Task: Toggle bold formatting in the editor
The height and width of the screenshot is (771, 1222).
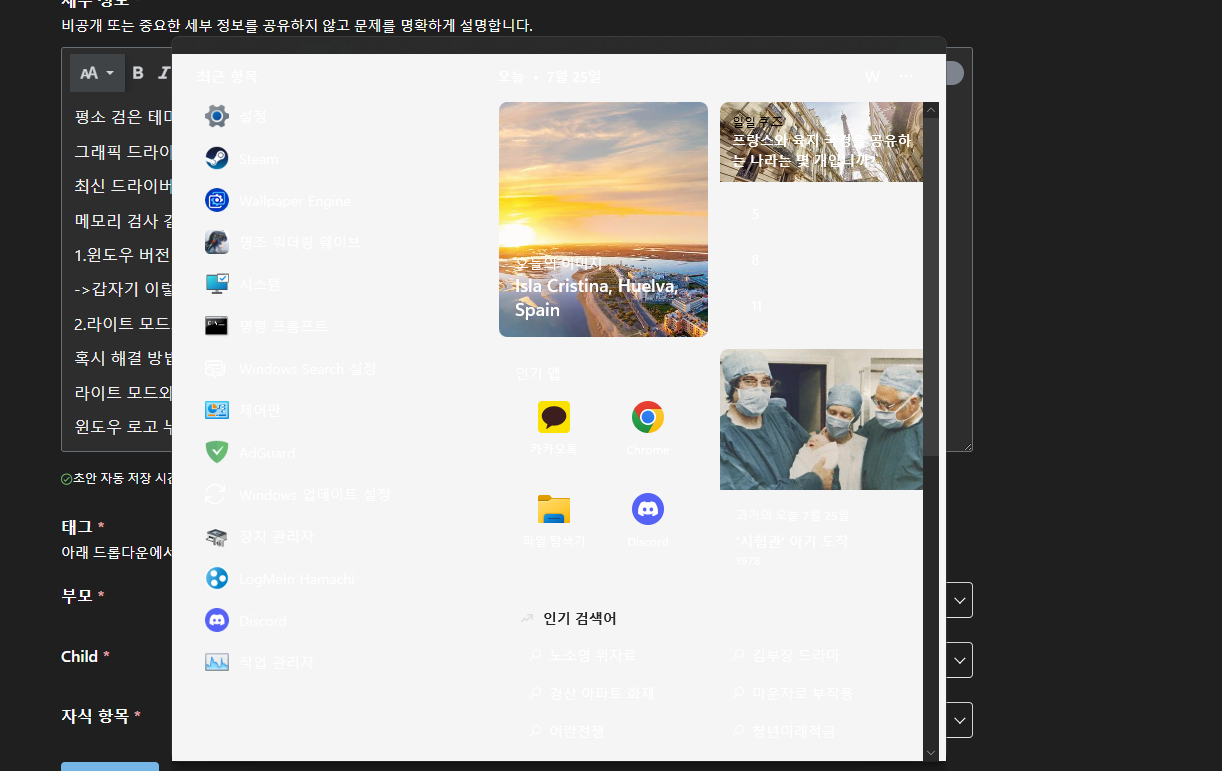Action: [x=138, y=73]
